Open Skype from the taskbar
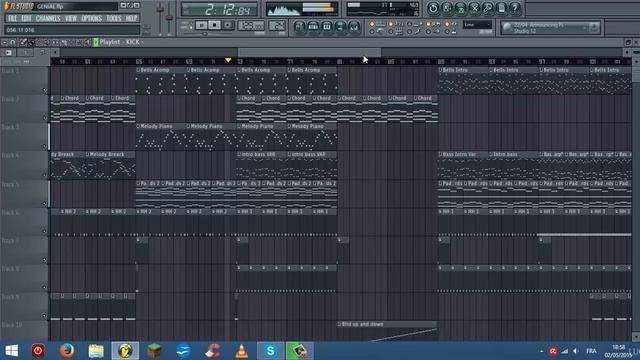 pos(270,351)
